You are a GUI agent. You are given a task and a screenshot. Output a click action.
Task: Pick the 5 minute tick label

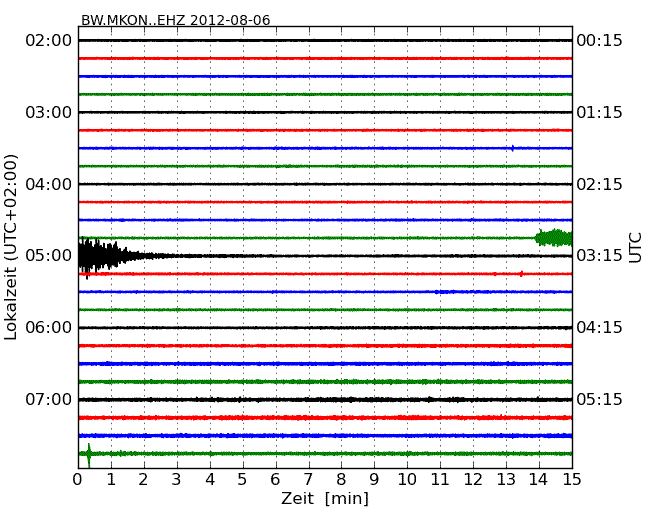point(243,480)
